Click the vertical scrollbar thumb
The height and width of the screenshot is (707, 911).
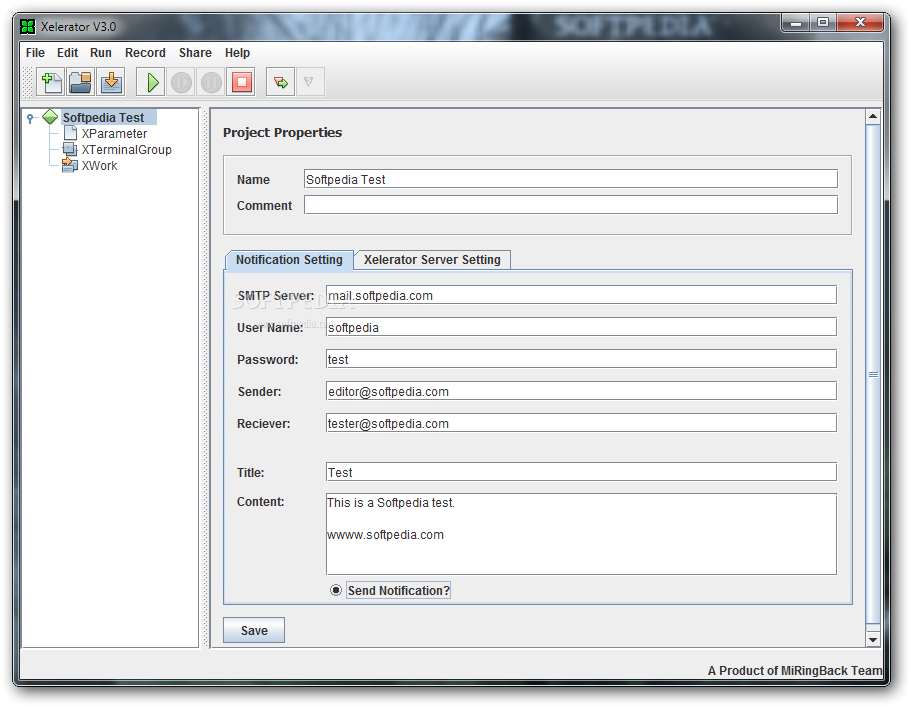coord(873,375)
